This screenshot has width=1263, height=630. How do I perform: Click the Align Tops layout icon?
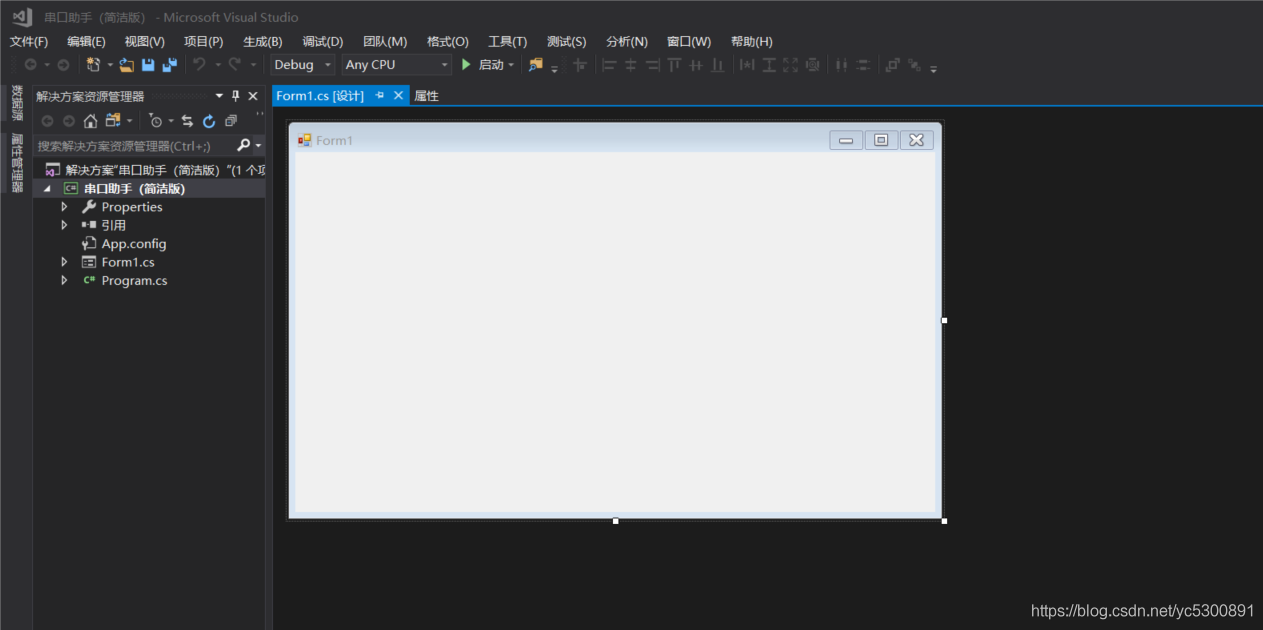pos(674,65)
